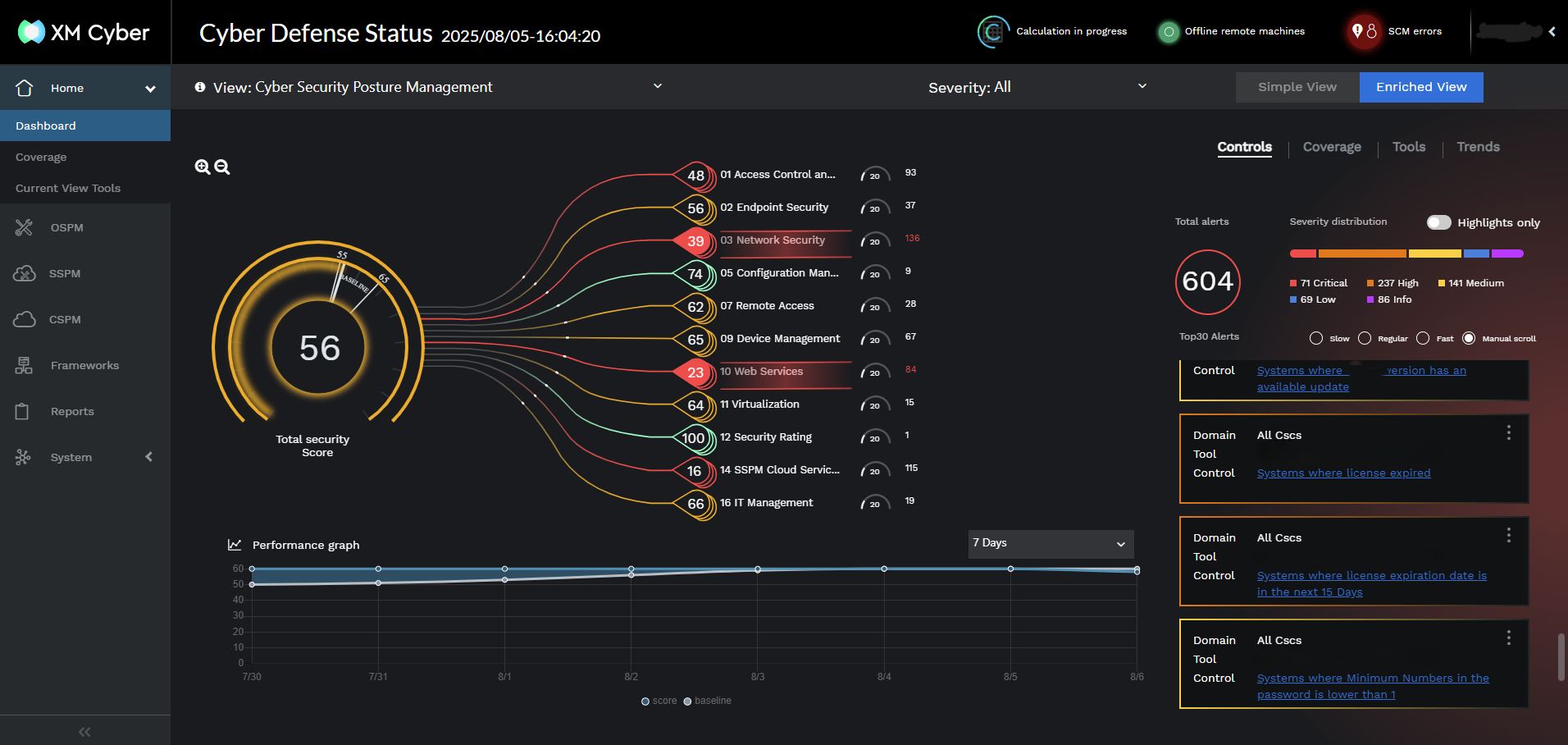The image size is (1568, 745).
Task: Open Systems where license expired link
Action: click(x=1343, y=473)
